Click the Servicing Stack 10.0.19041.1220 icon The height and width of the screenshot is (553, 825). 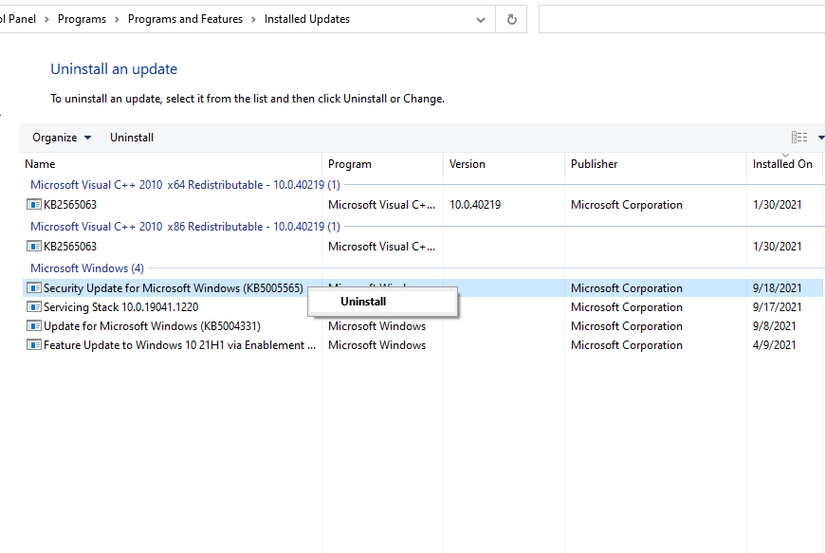click(34, 307)
